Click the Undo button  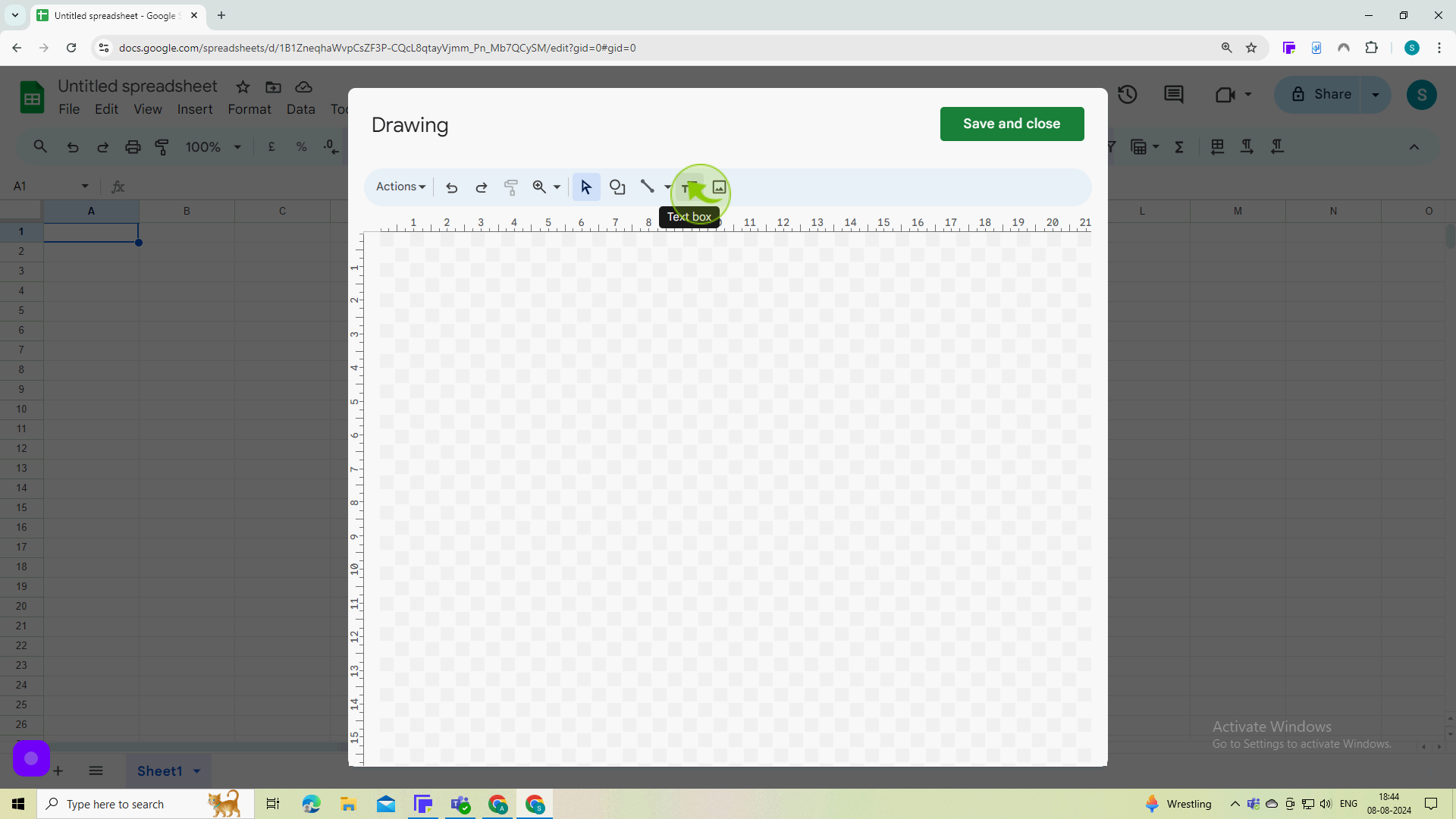pos(451,188)
